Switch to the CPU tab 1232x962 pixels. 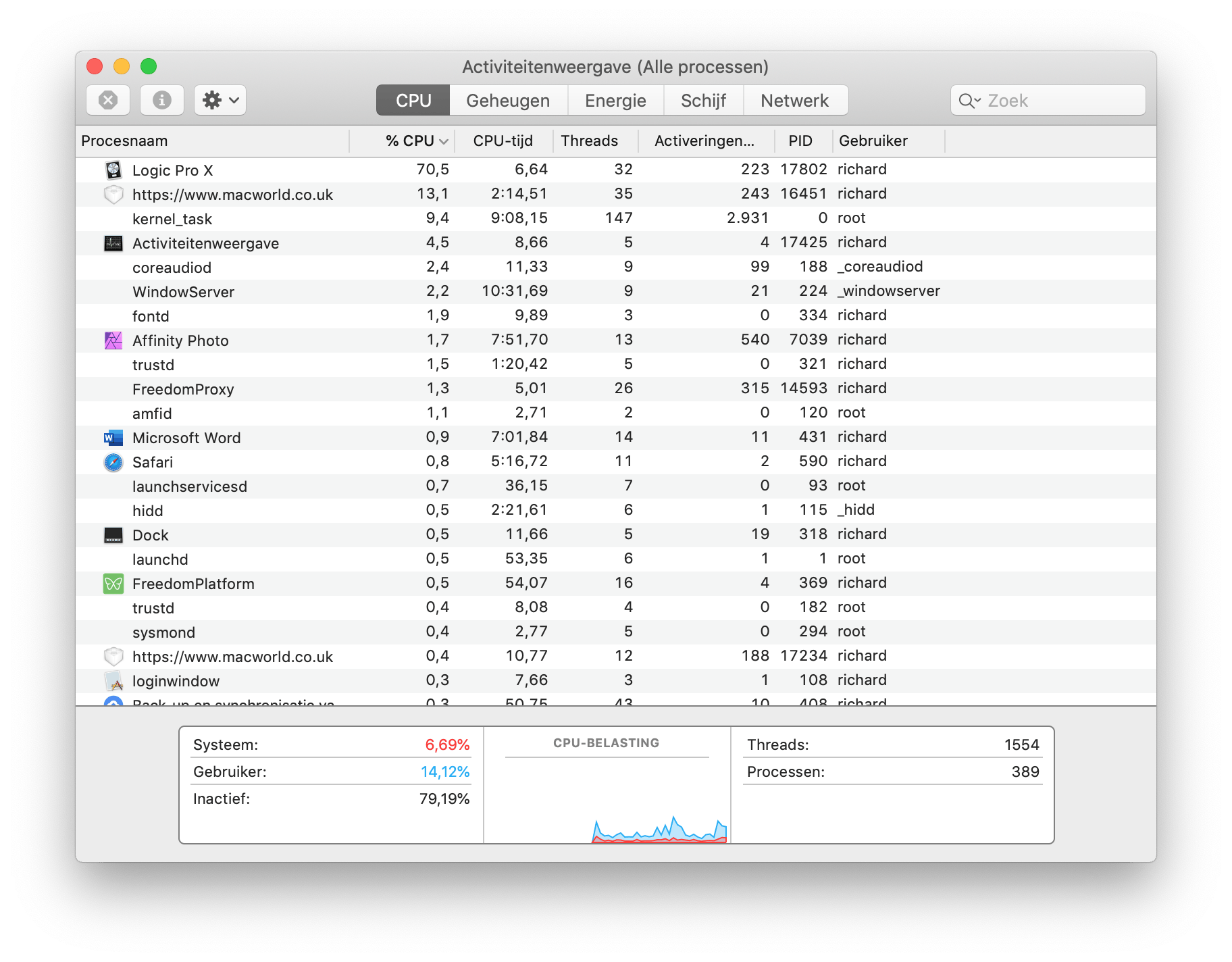413,101
